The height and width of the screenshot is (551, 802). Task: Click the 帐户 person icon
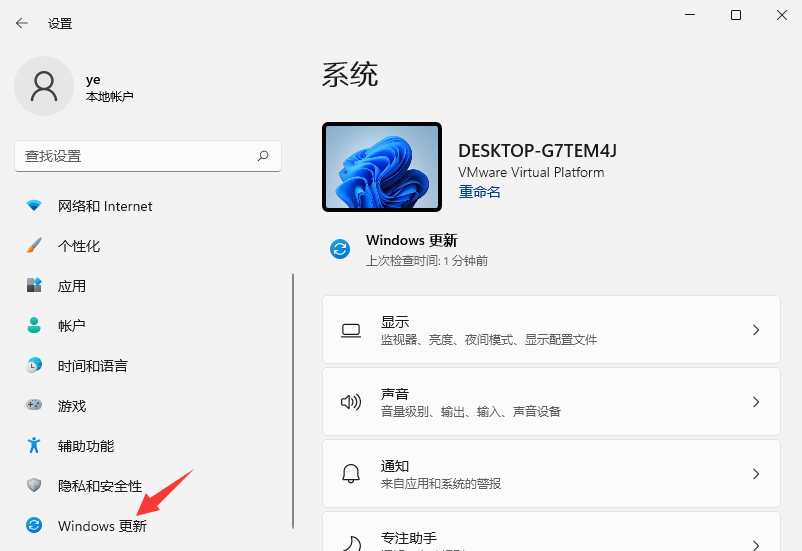coord(34,326)
